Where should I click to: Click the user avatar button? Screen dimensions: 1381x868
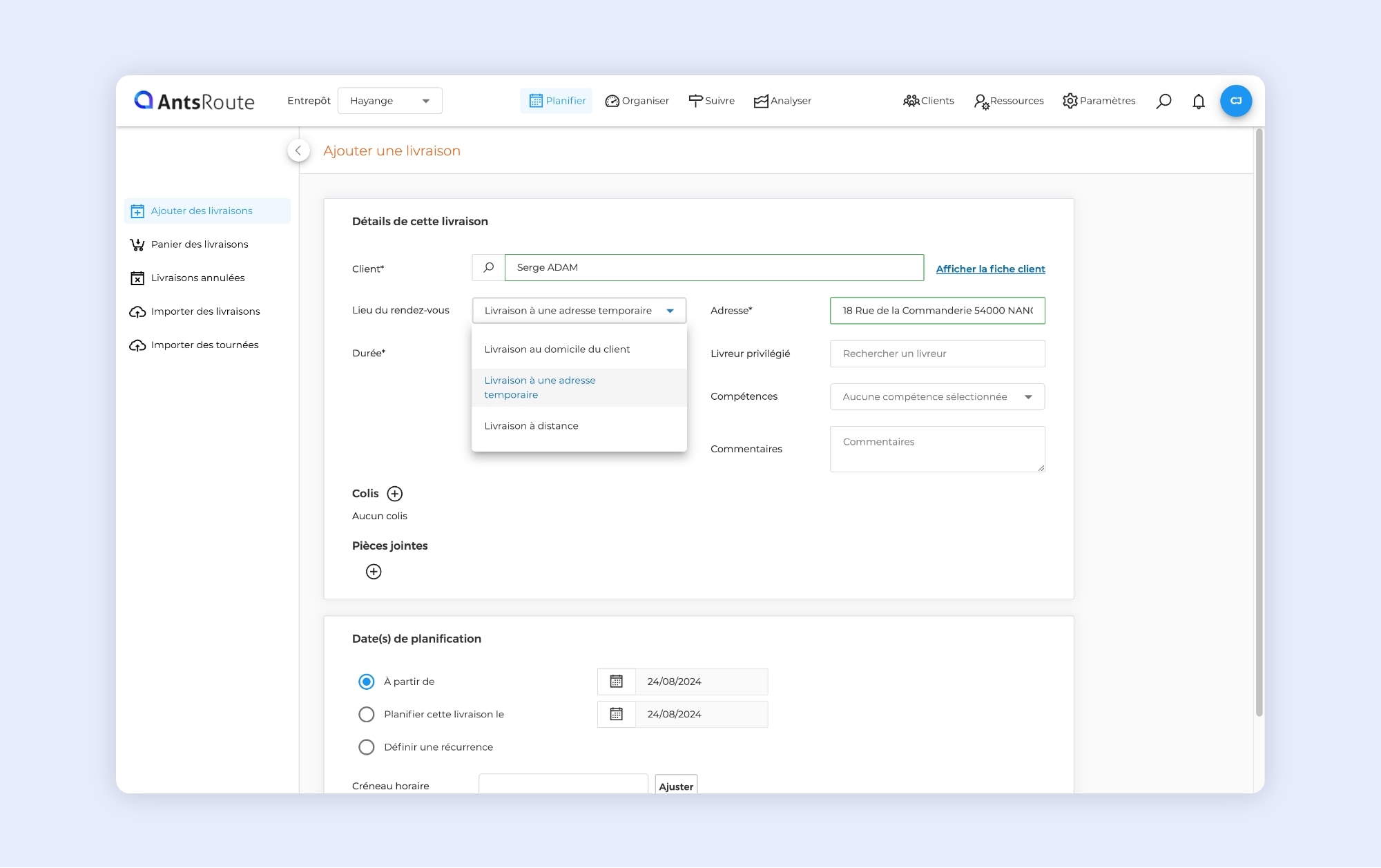(1235, 101)
